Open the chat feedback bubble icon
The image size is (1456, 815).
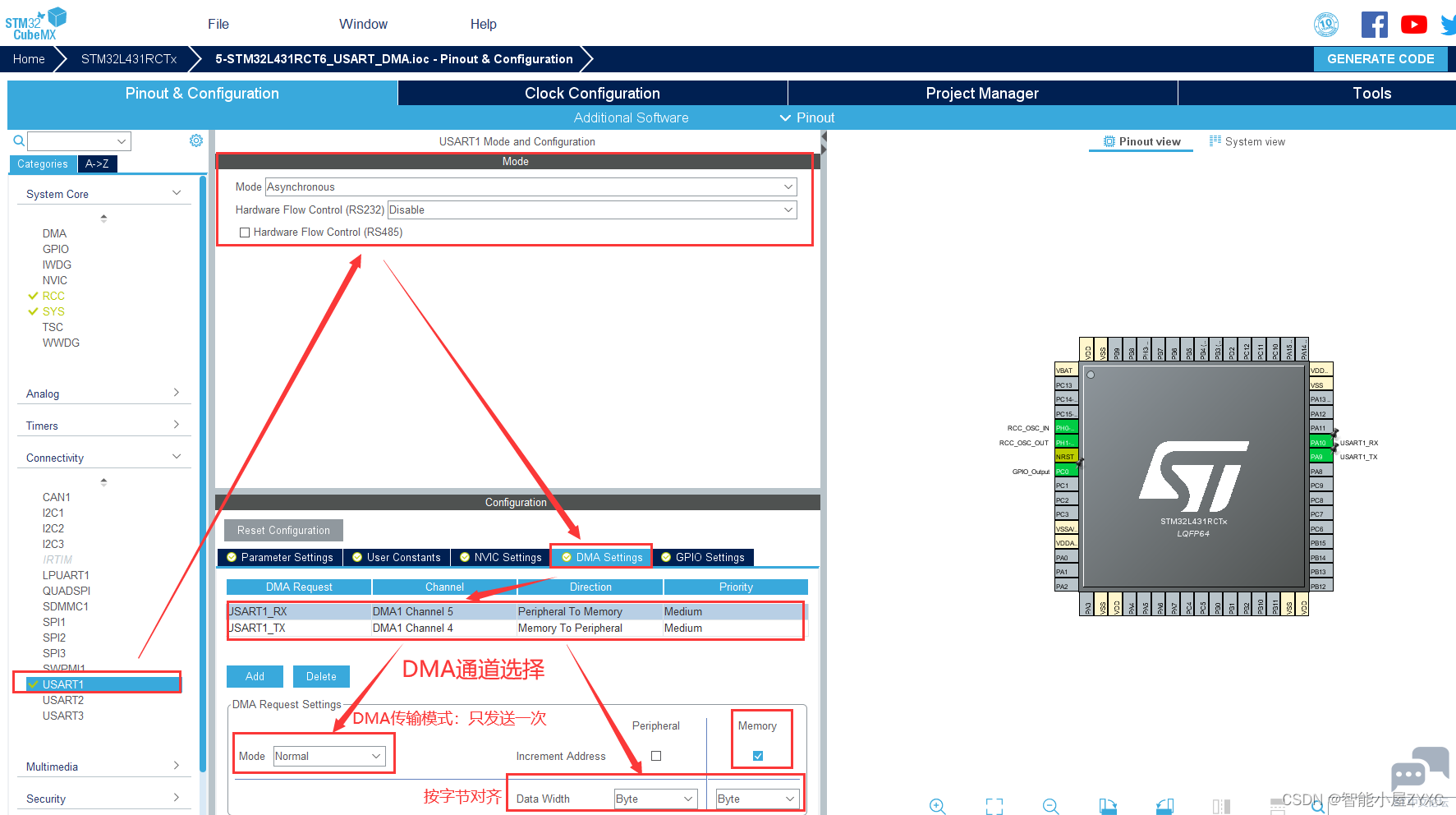(x=1420, y=768)
